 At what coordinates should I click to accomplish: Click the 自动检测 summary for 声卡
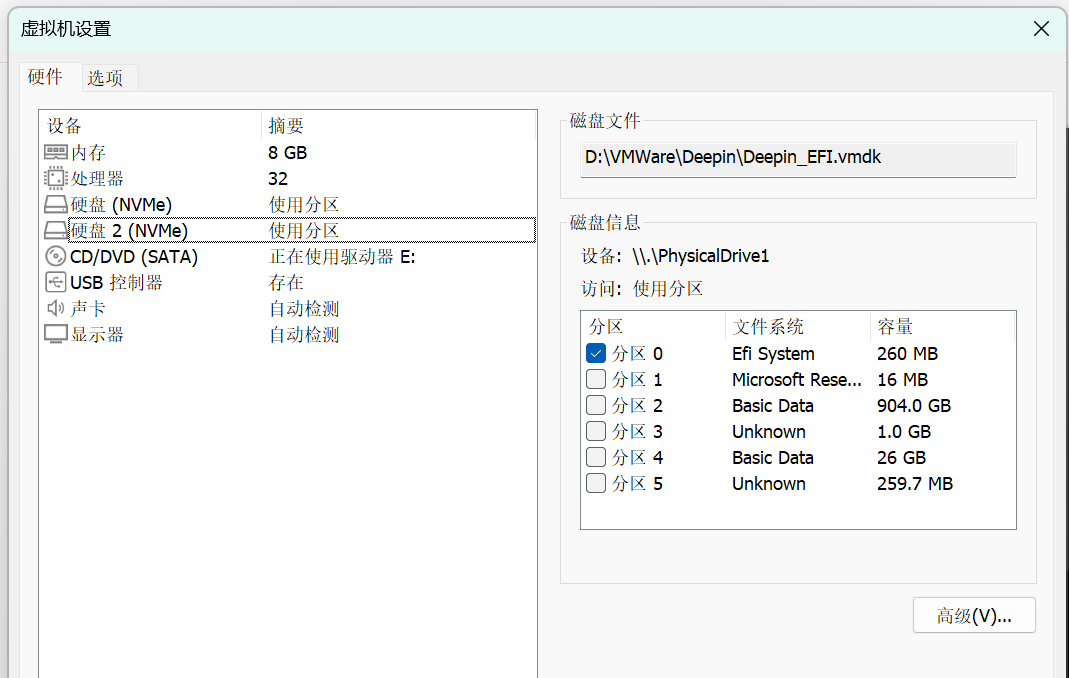point(303,308)
